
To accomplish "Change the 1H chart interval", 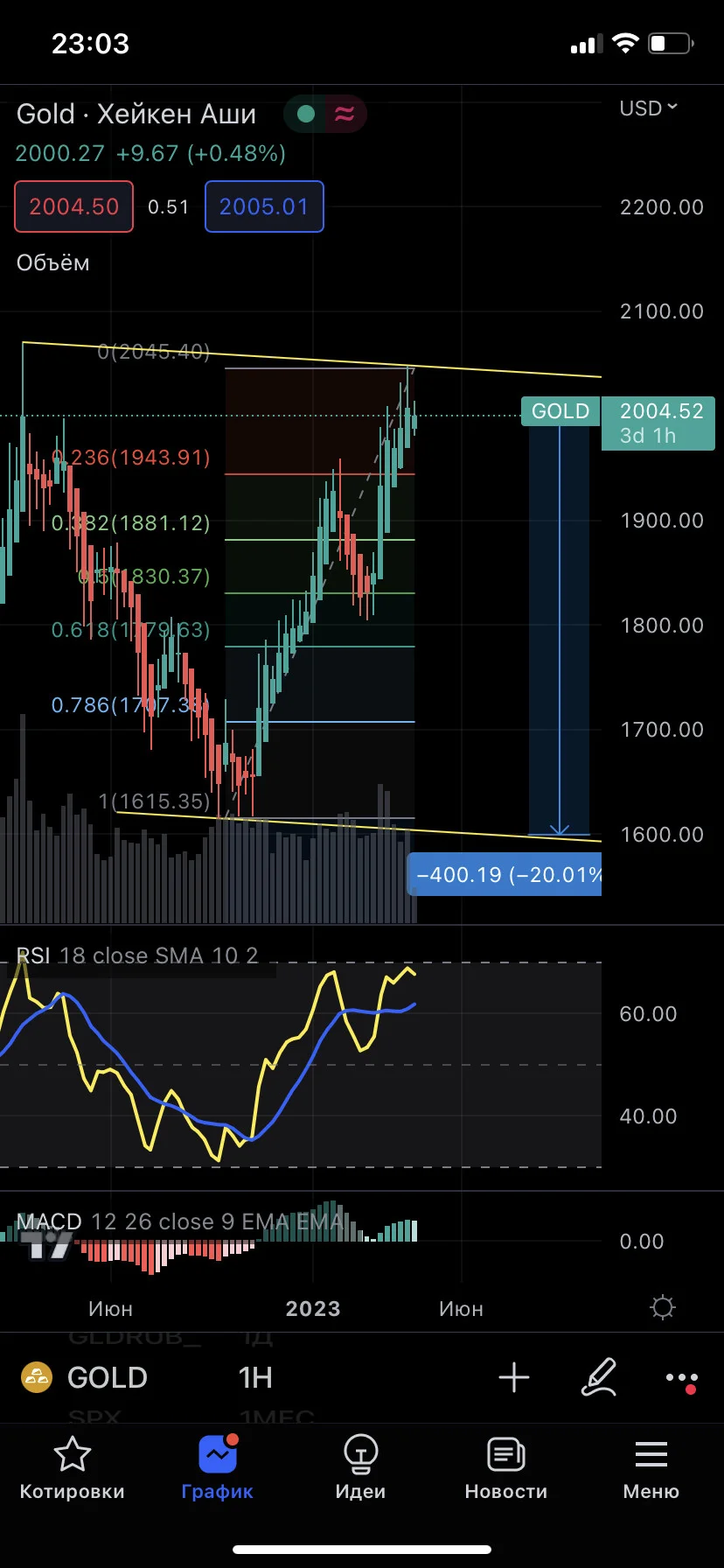I will point(255,1377).
